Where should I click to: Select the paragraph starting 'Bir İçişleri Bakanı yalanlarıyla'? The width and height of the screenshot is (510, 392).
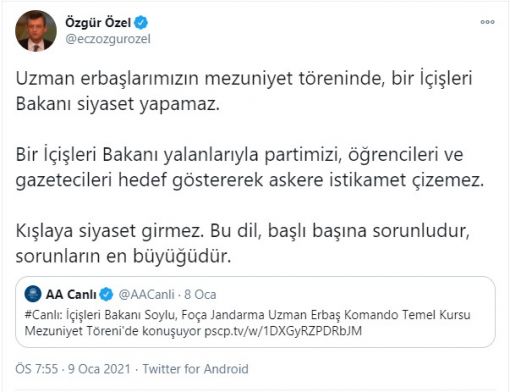[x=250, y=167]
